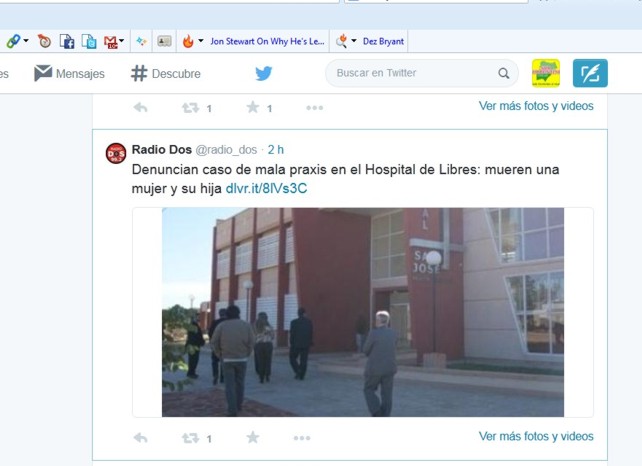Open the three-dot menu on the upper tweet
642x466 pixels.
[314, 107]
